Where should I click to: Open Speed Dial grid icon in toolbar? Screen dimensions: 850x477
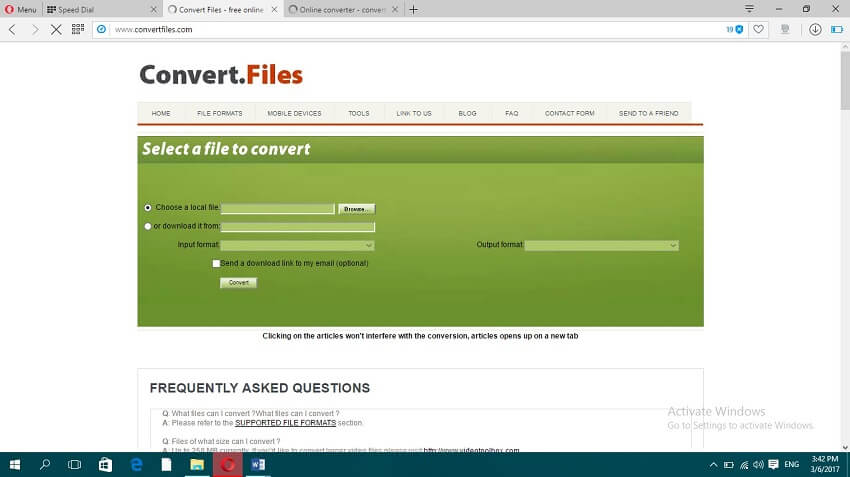78,29
